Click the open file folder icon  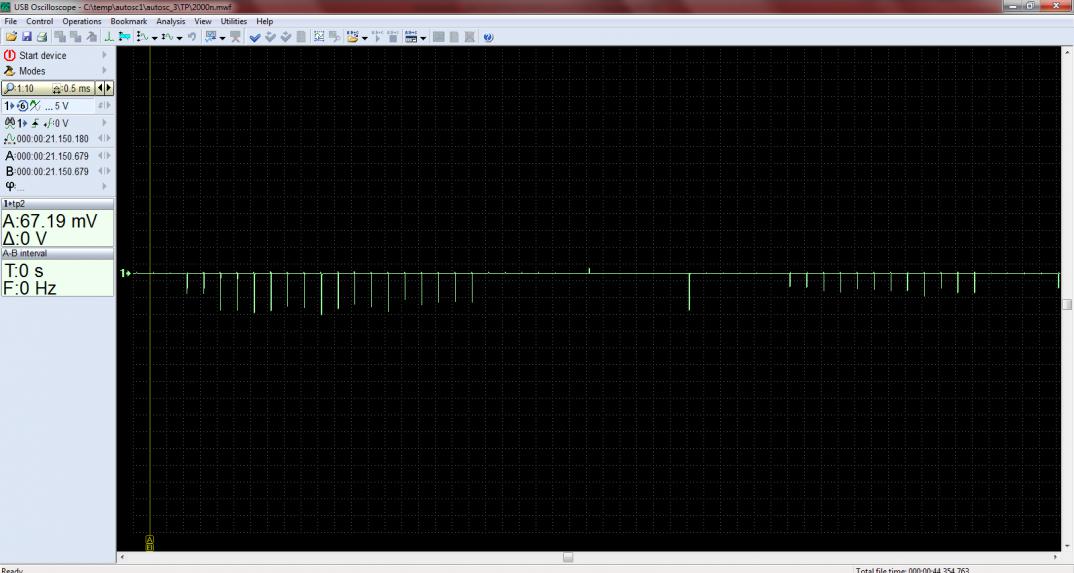point(11,37)
